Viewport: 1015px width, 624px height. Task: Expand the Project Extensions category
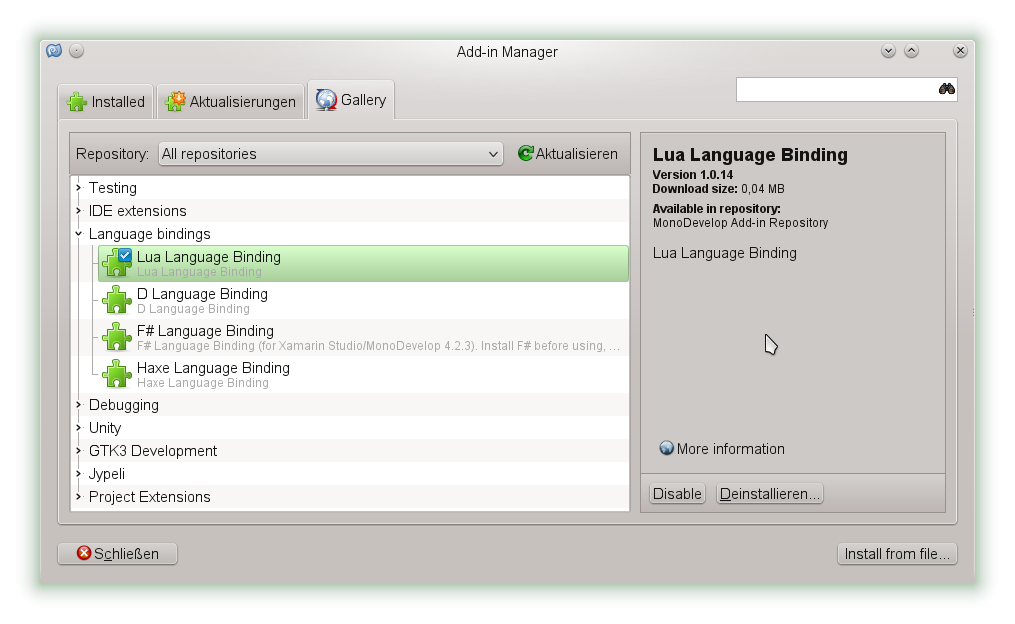click(x=79, y=496)
